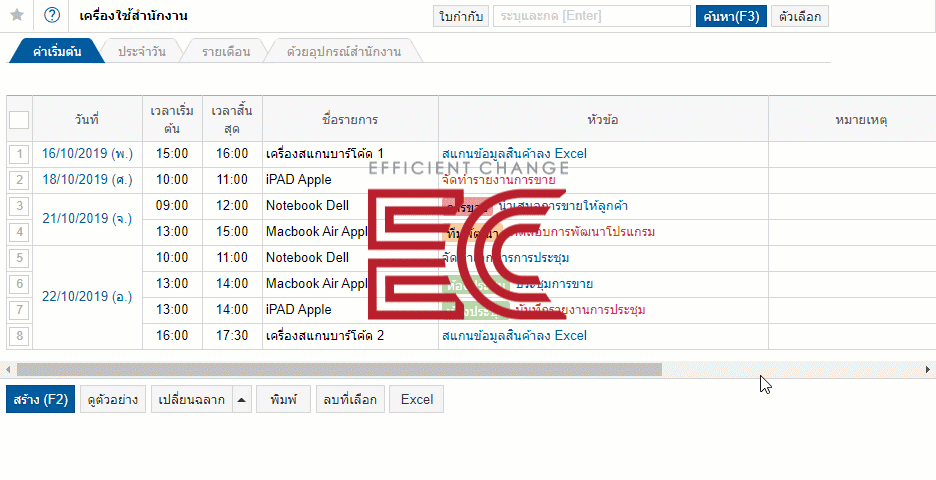Open date link 22/10/2019 (อ.)
The image size is (936, 480).
click(87, 297)
